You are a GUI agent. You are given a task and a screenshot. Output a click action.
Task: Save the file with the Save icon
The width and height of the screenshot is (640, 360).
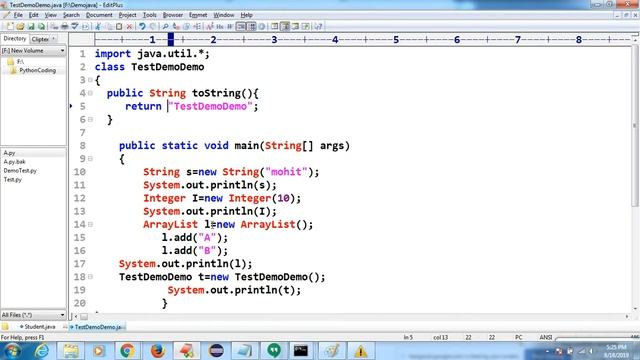click(x=31, y=27)
